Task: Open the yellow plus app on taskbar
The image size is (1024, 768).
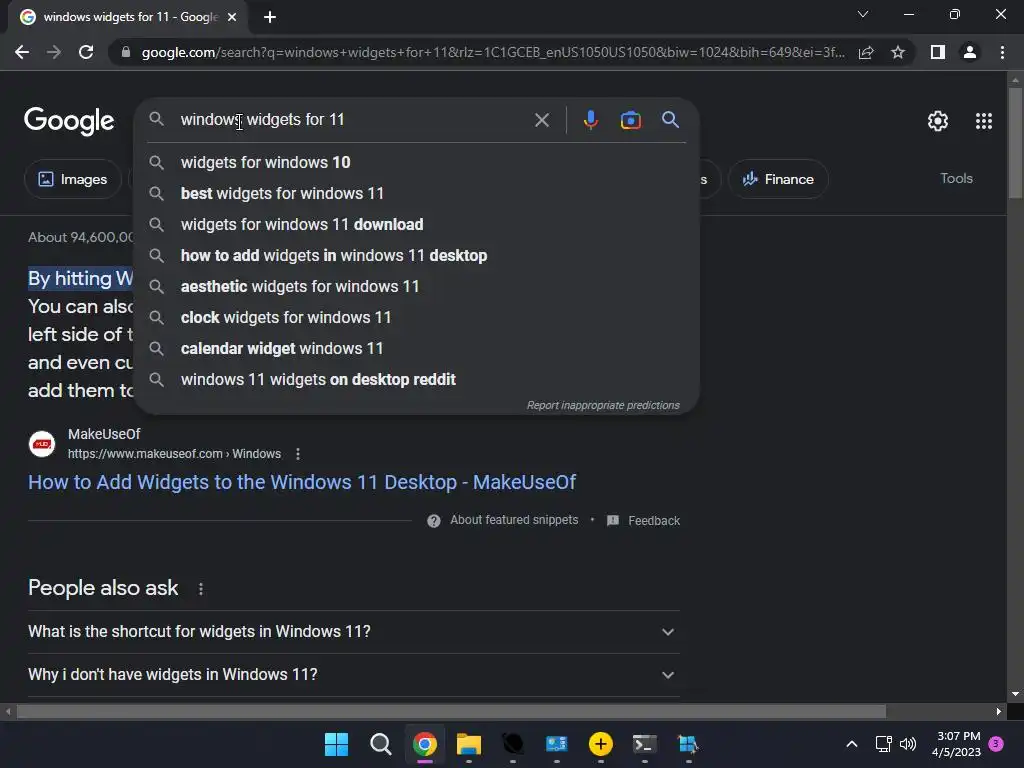Action: pyautogui.click(x=600, y=744)
